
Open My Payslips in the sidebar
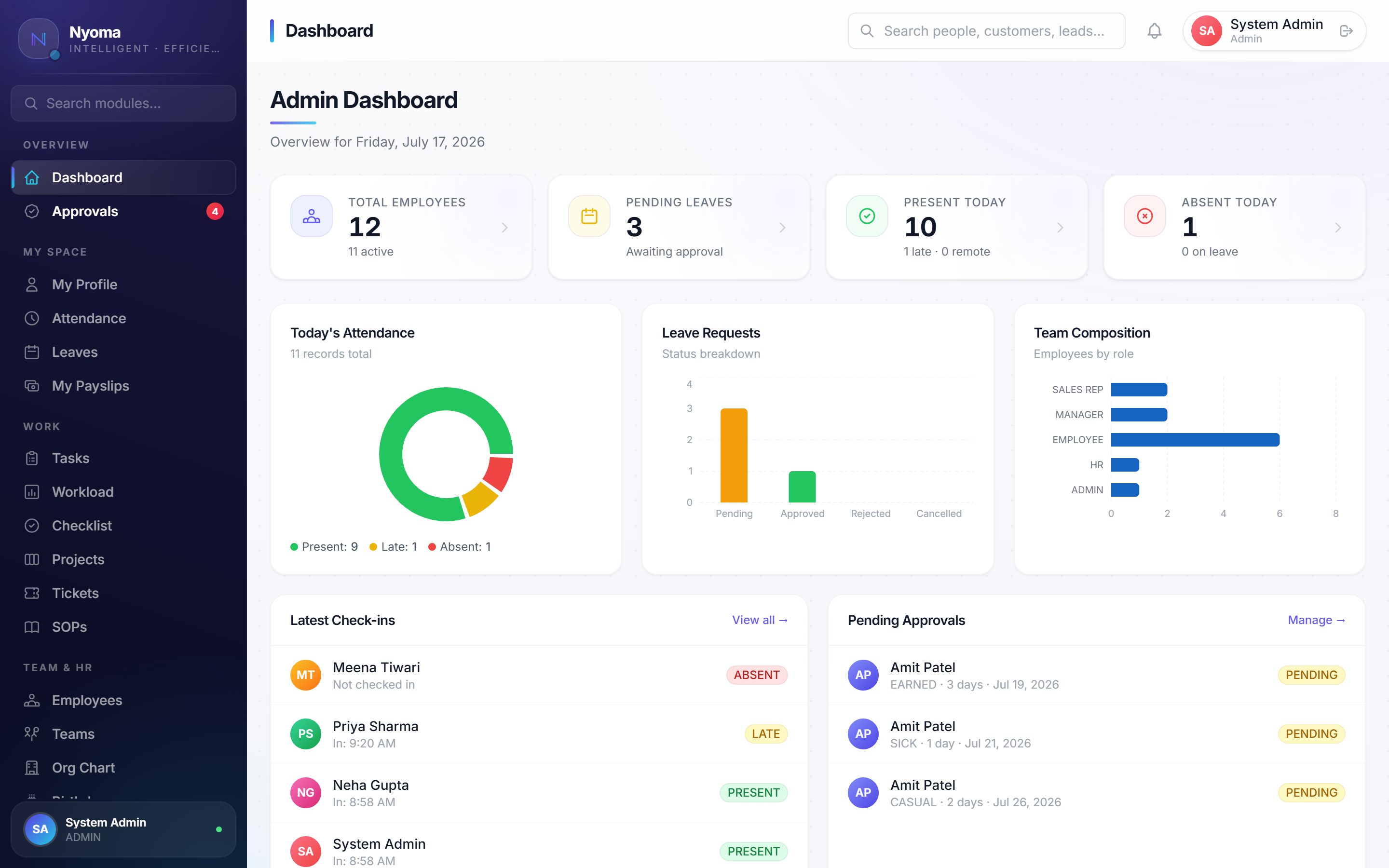(123, 386)
